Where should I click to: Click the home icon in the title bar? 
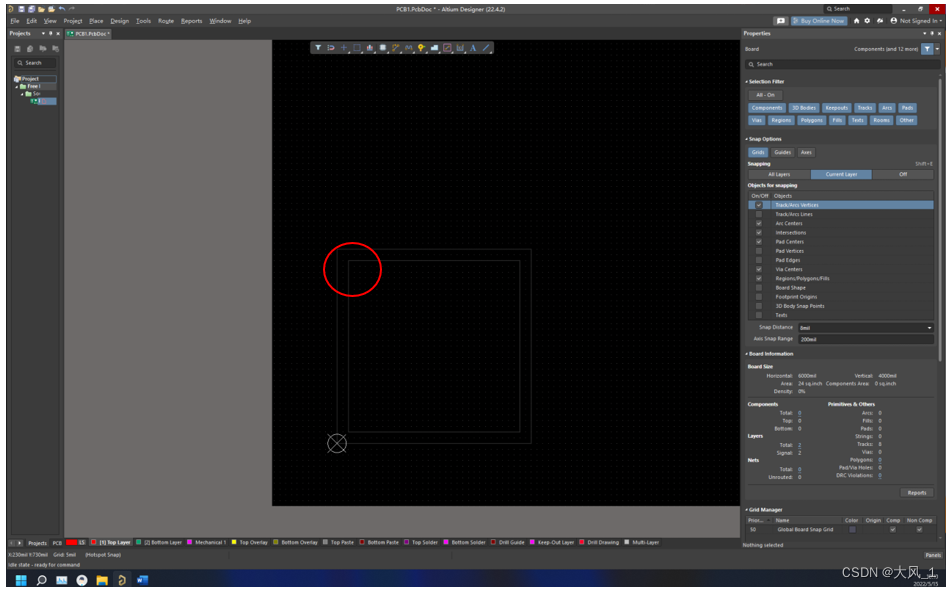tap(856, 21)
